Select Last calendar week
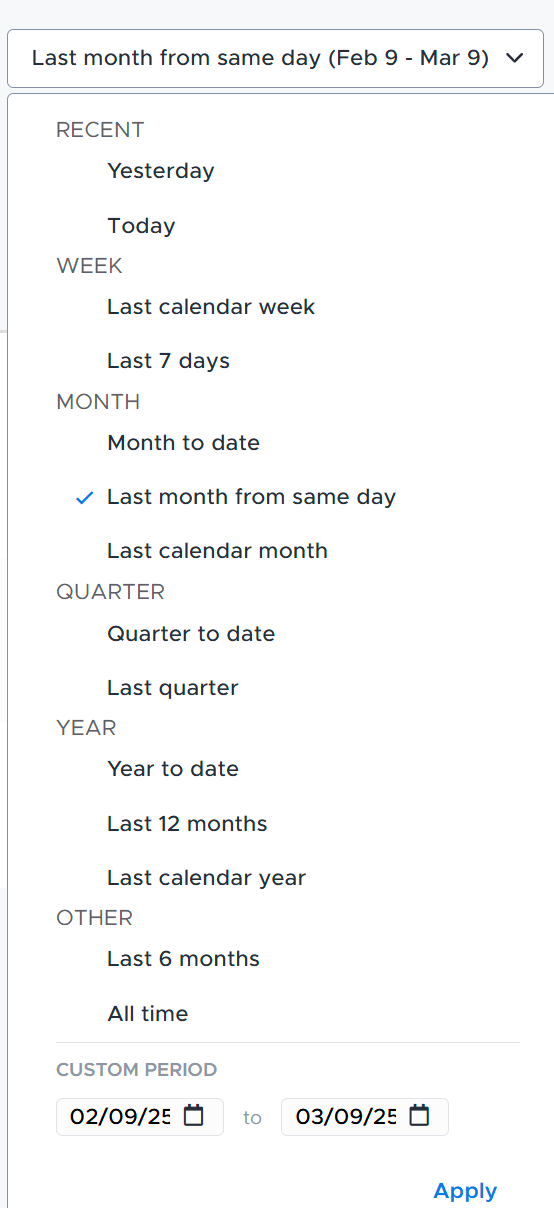The image size is (554, 1208). click(x=211, y=307)
